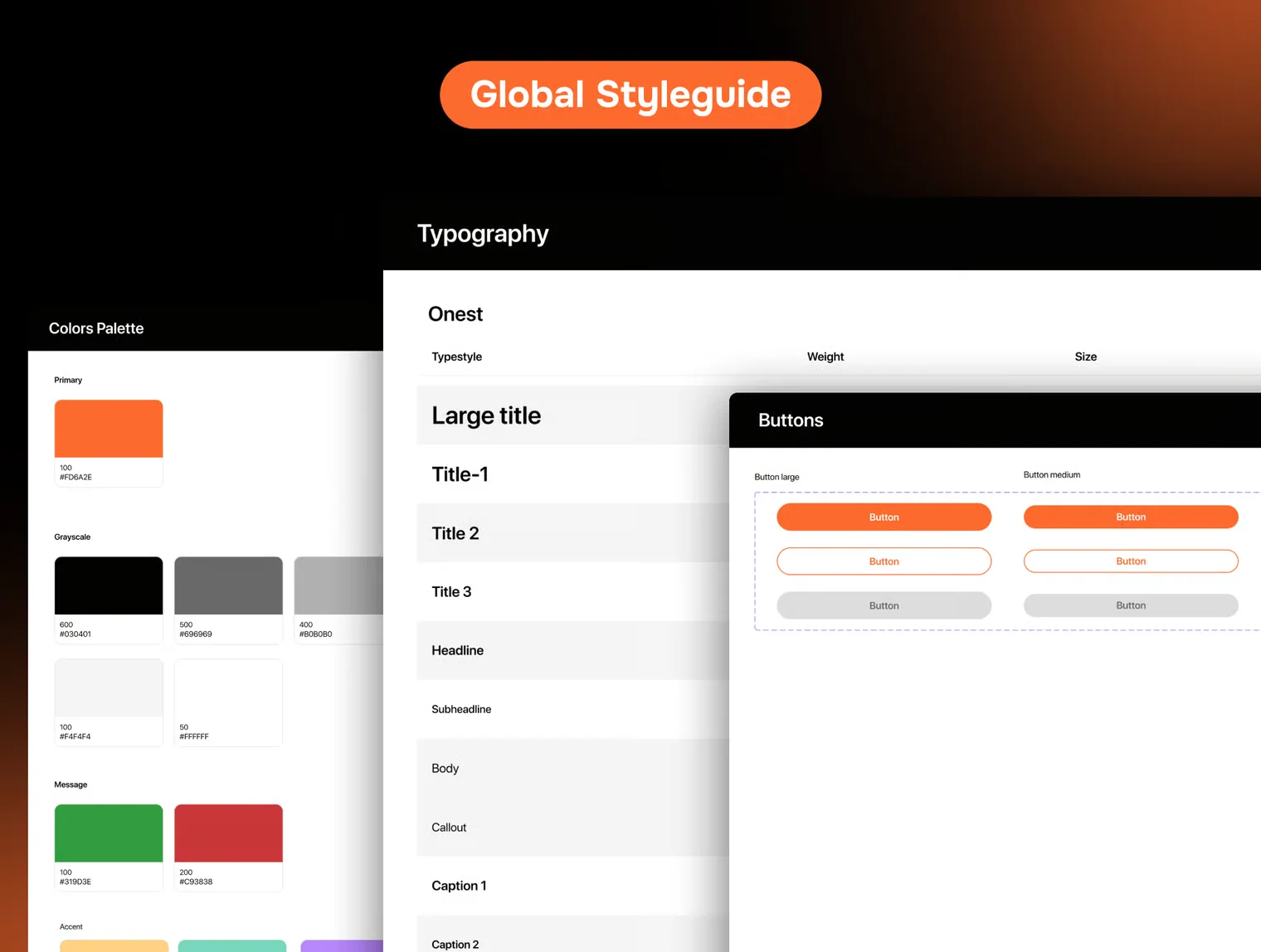Click the Button medium label
This screenshot has height=952, width=1261.
(x=1051, y=475)
